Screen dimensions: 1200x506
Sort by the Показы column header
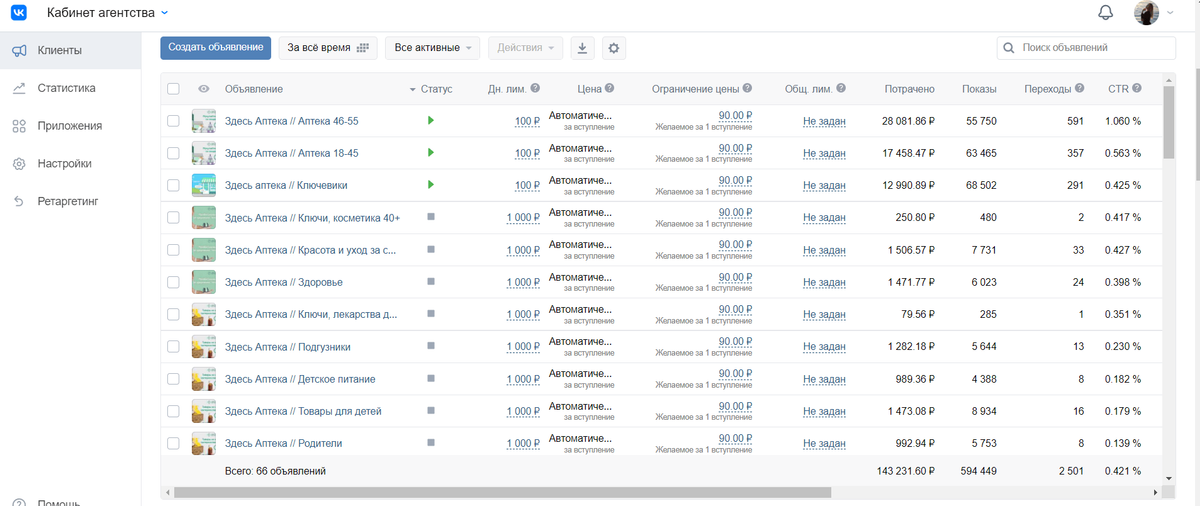pyautogui.click(x=979, y=89)
